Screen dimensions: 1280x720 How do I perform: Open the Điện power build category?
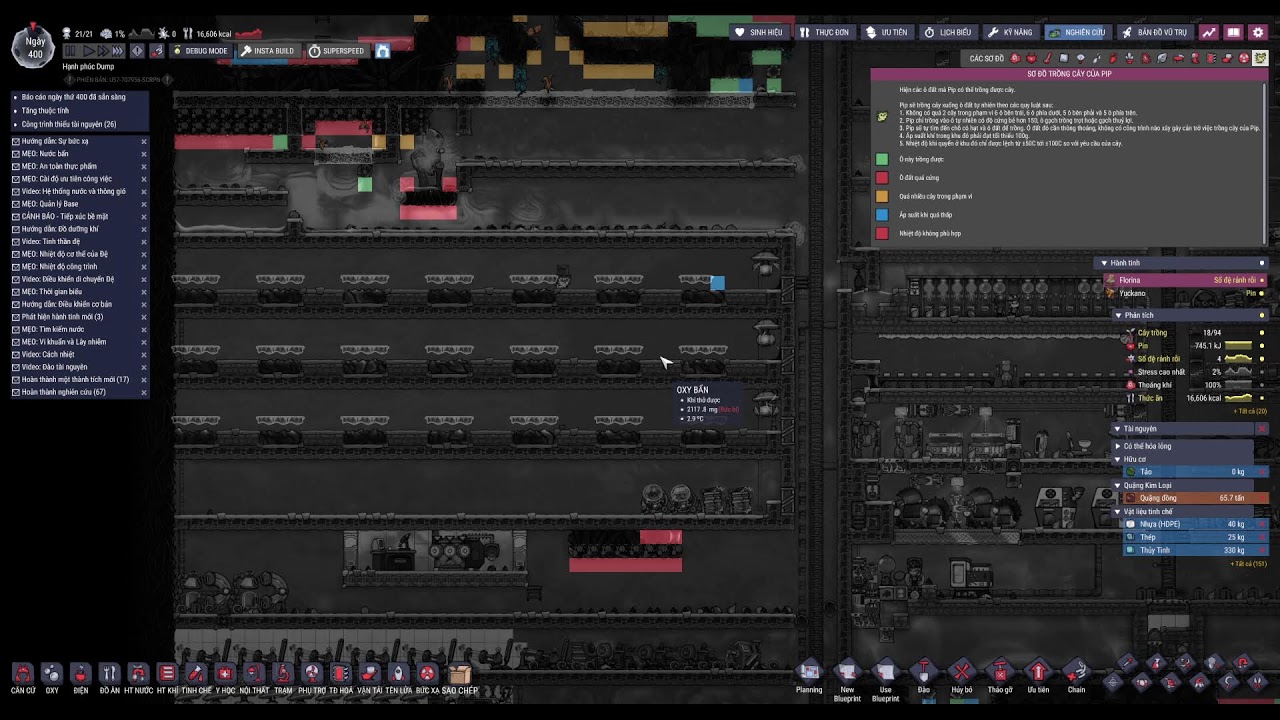(81, 675)
